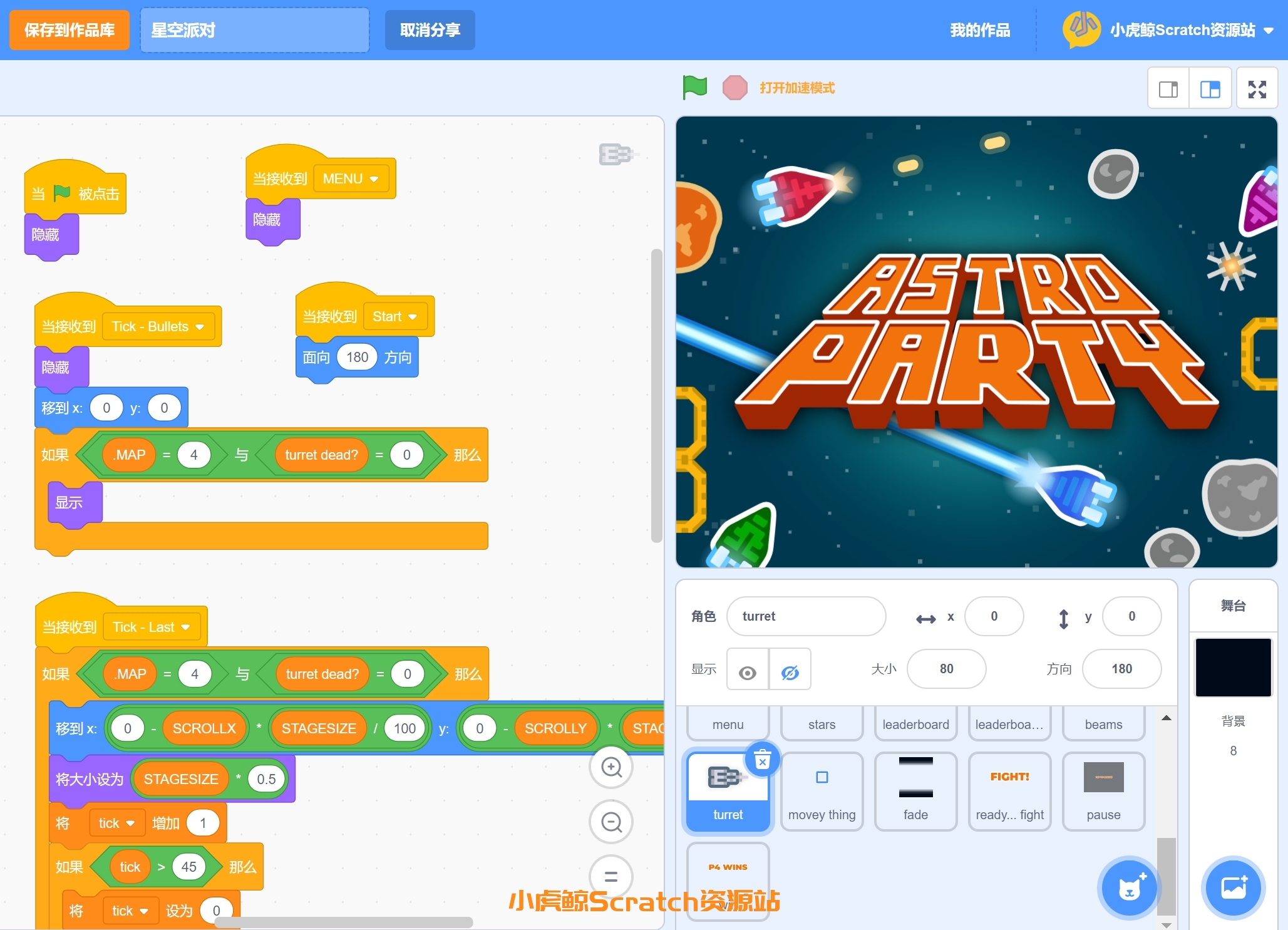Image resolution: width=1288 pixels, height=930 pixels.
Task: Click the 45 value in tick comparison
Action: [189, 867]
